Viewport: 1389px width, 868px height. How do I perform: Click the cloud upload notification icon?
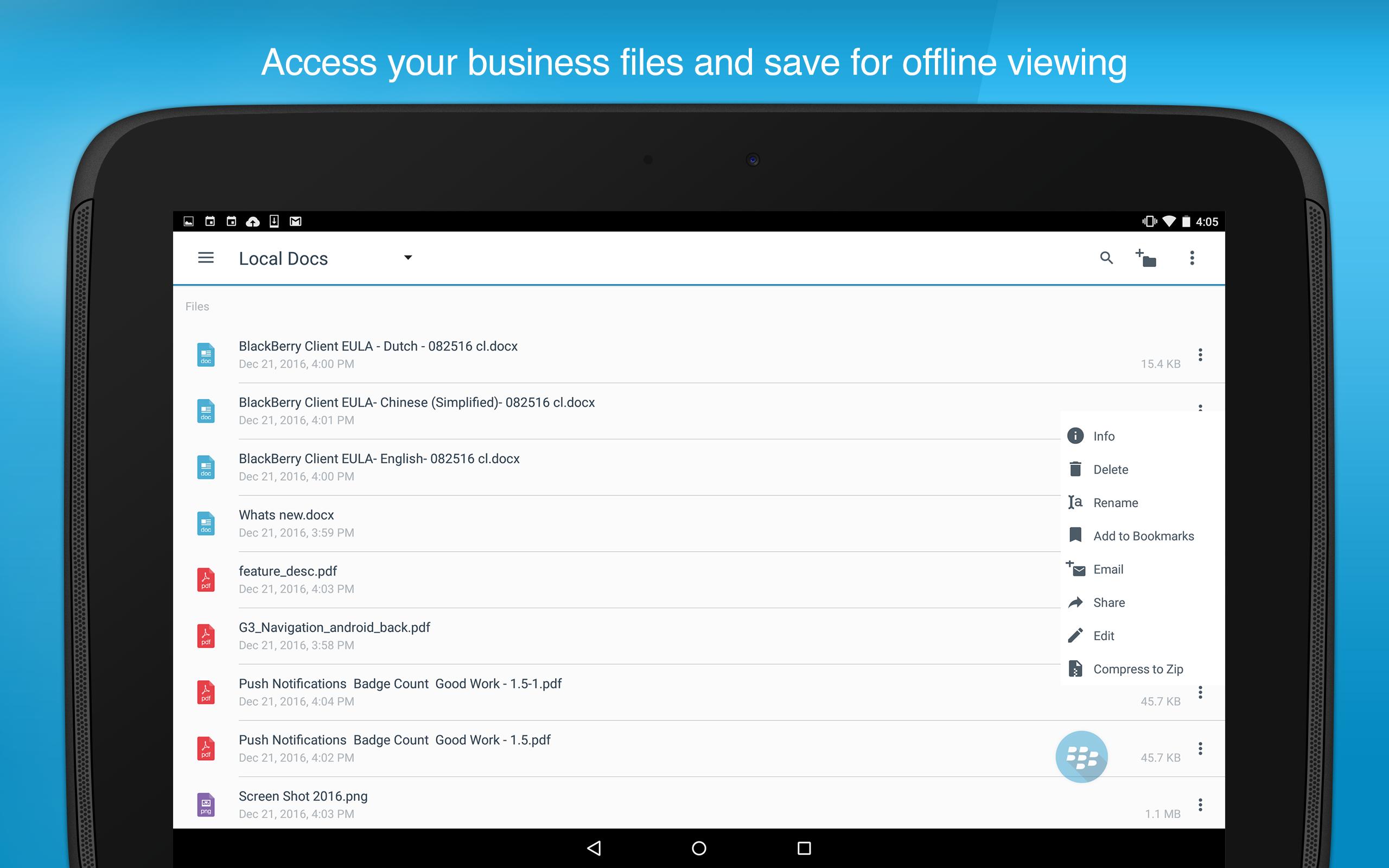tap(252, 221)
